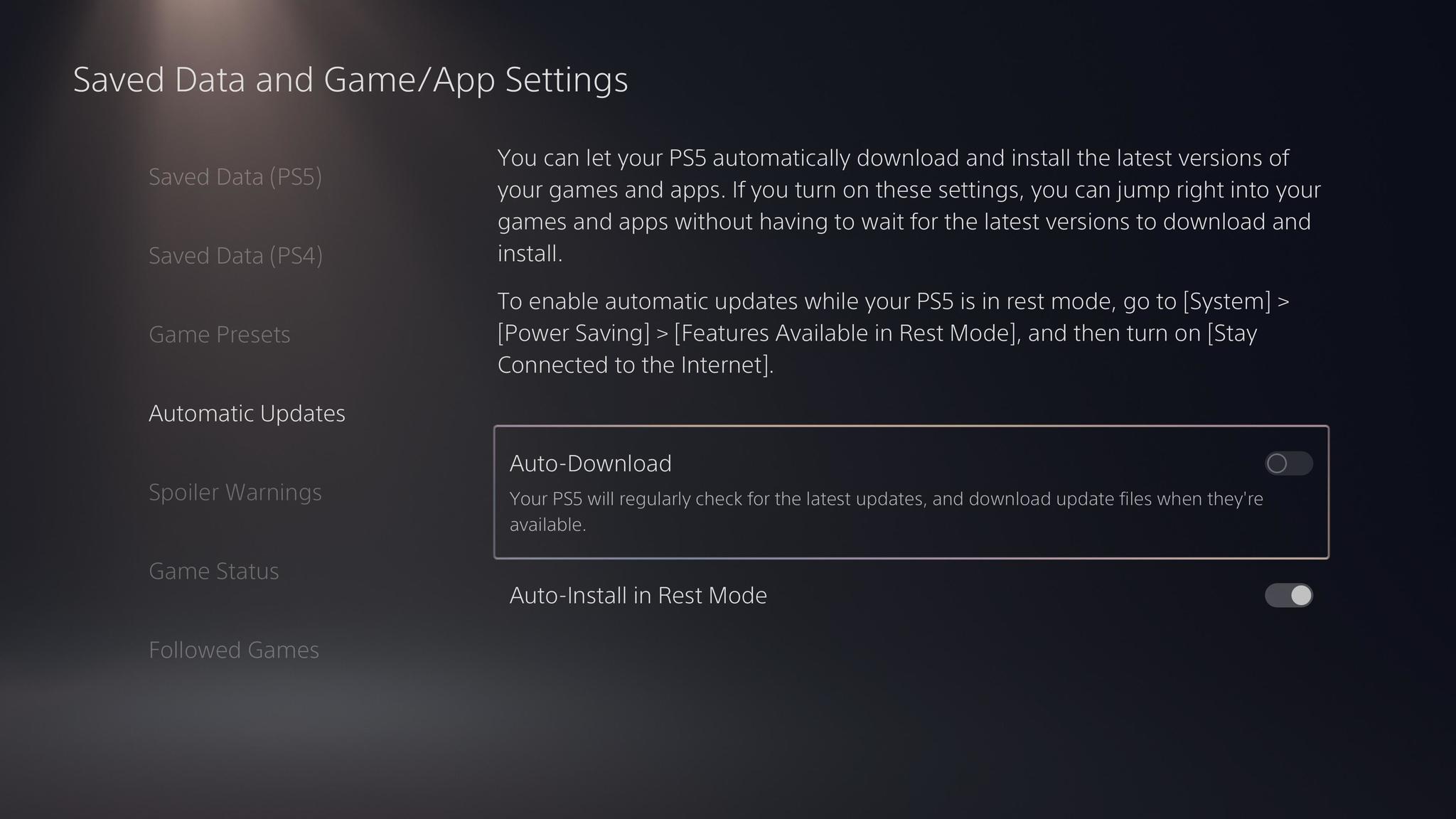The image size is (1456, 819).
Task: Click the Saved Data and Game/App Settings title
Action: [x=350, y=79]
